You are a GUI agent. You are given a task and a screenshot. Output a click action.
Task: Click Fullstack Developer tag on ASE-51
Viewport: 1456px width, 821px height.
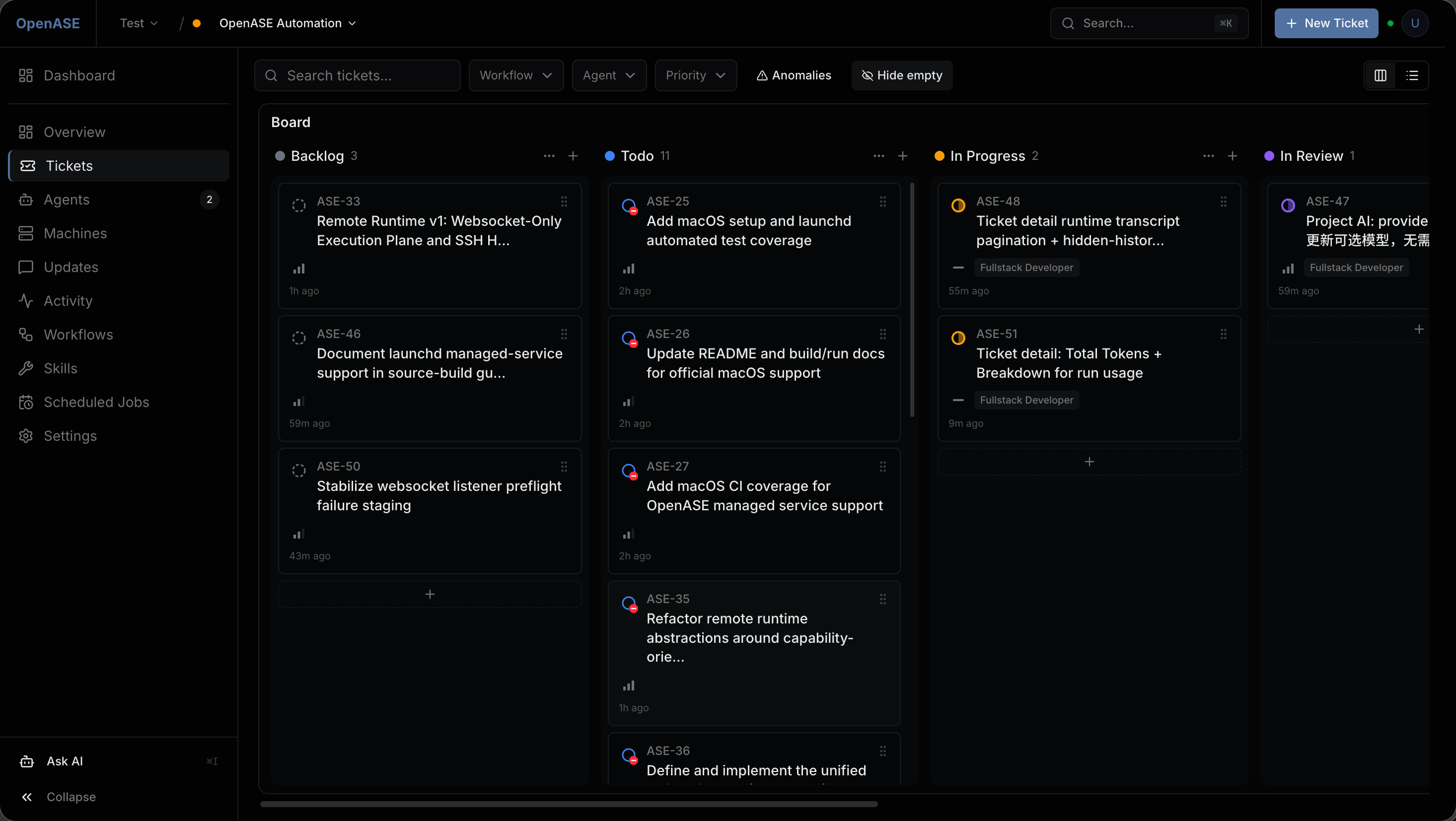1026,400
